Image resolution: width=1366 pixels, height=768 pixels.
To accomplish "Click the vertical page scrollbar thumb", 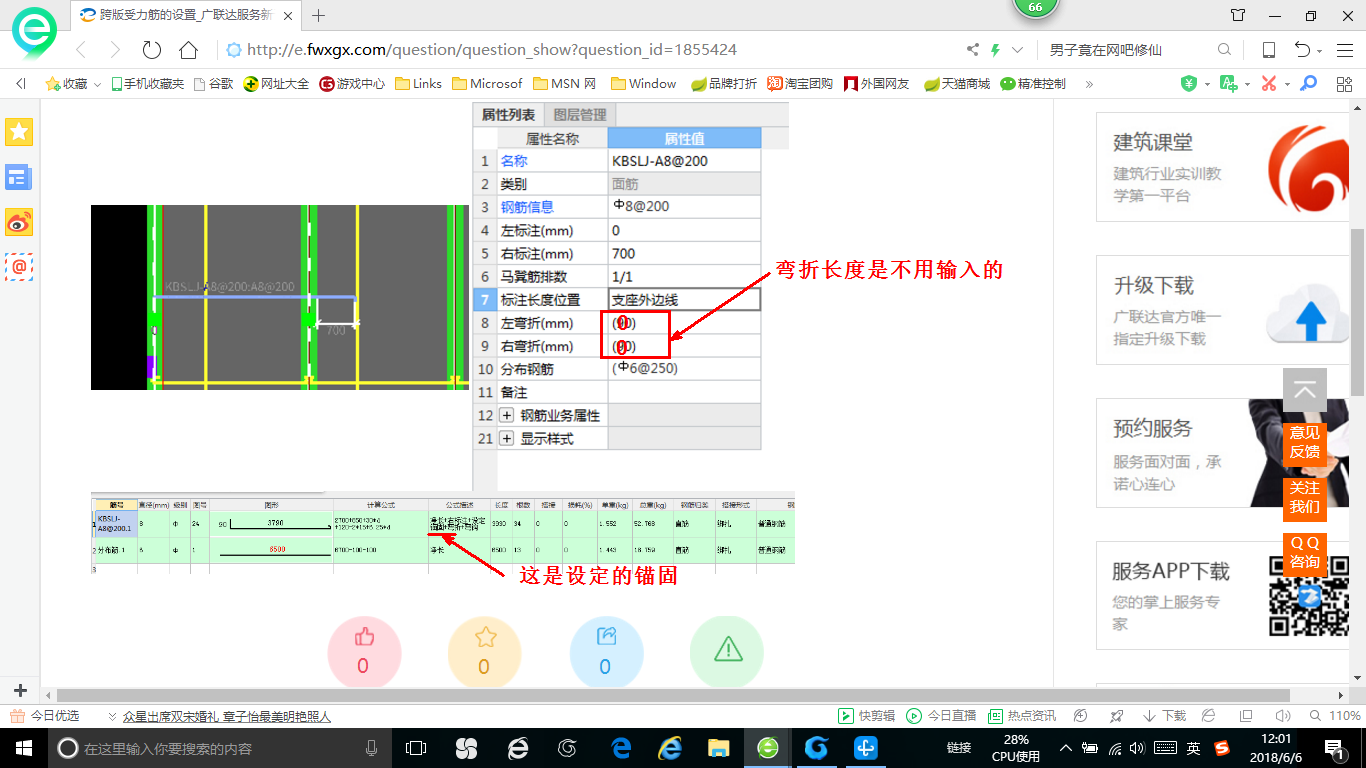I will point(1357,312).
